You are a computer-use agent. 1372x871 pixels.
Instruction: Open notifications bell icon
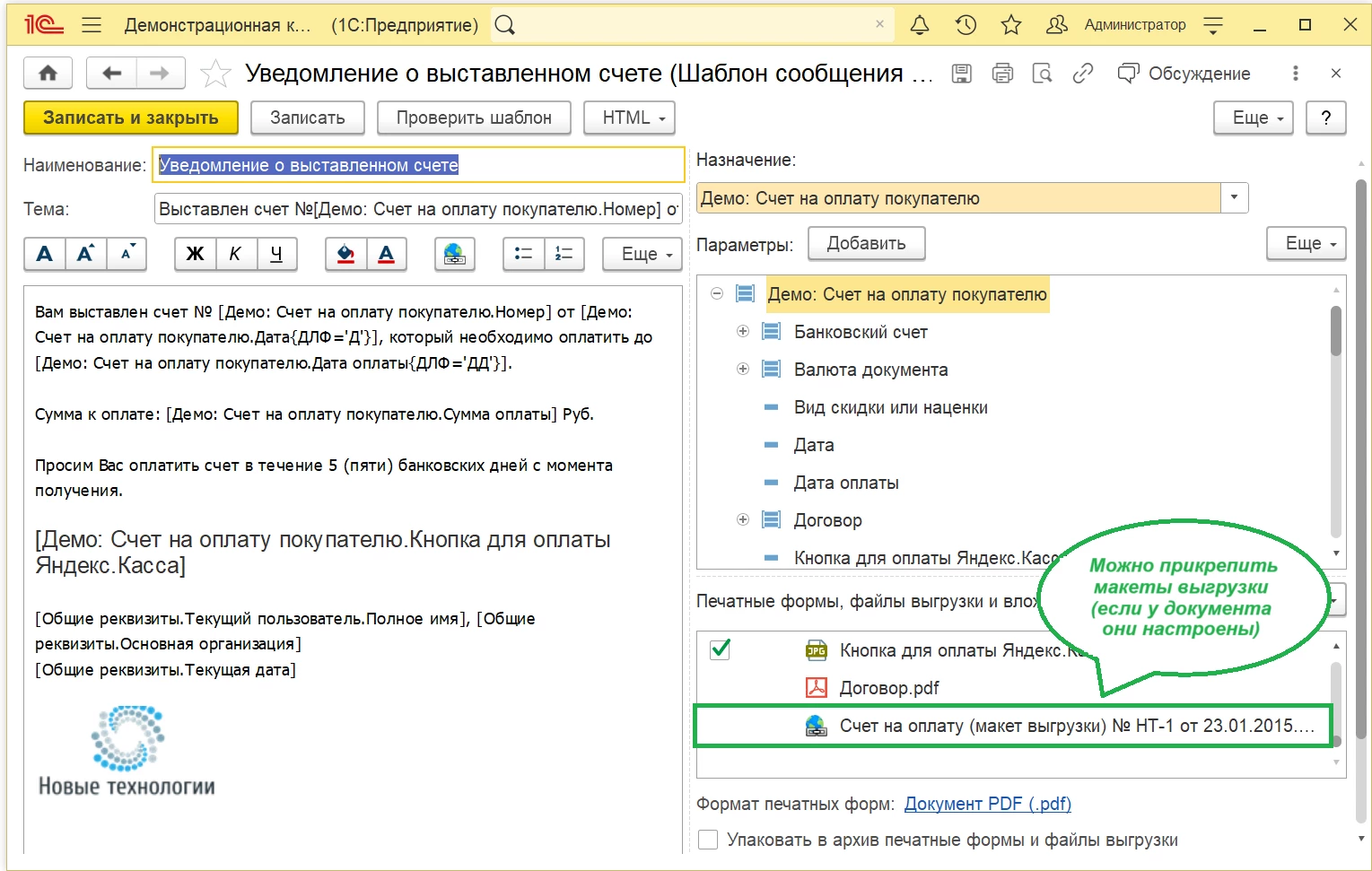(x=920, y=25)
